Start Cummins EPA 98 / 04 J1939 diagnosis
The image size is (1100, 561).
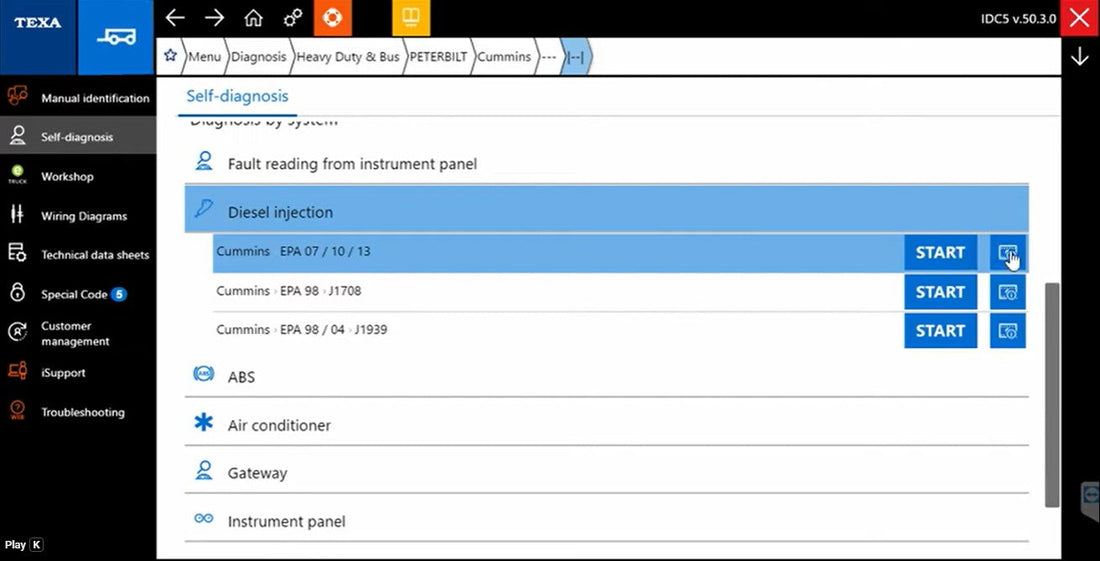click(x=940, y=331)
